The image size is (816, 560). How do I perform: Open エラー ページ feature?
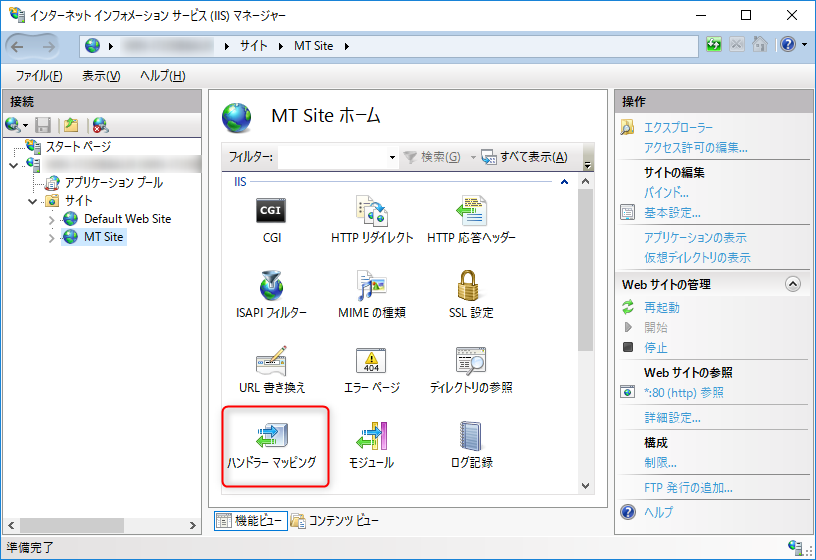pos(371,363)
